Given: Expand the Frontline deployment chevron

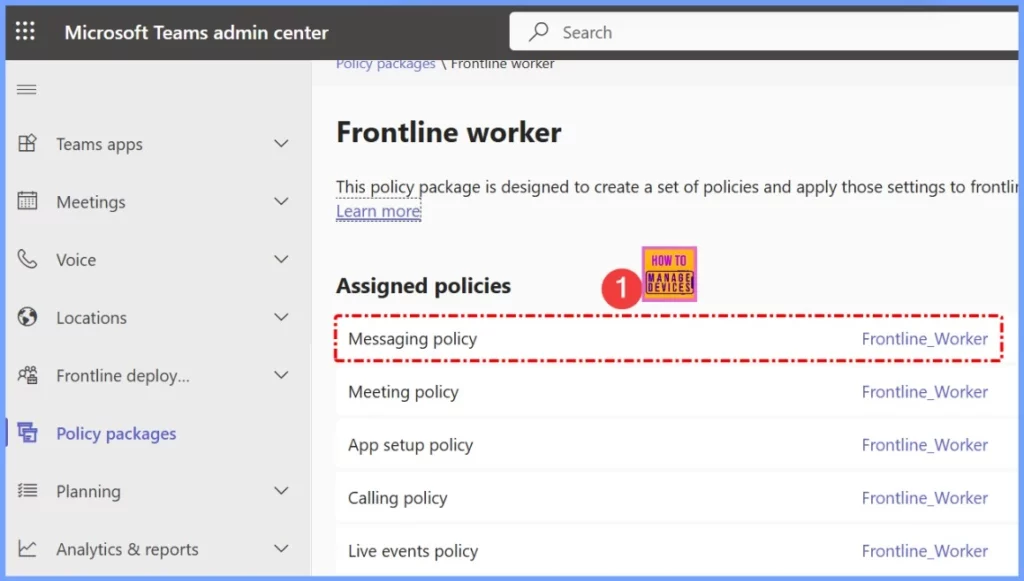Looking at the screenshot, I should pyautogui.click(x=281, y=375).
